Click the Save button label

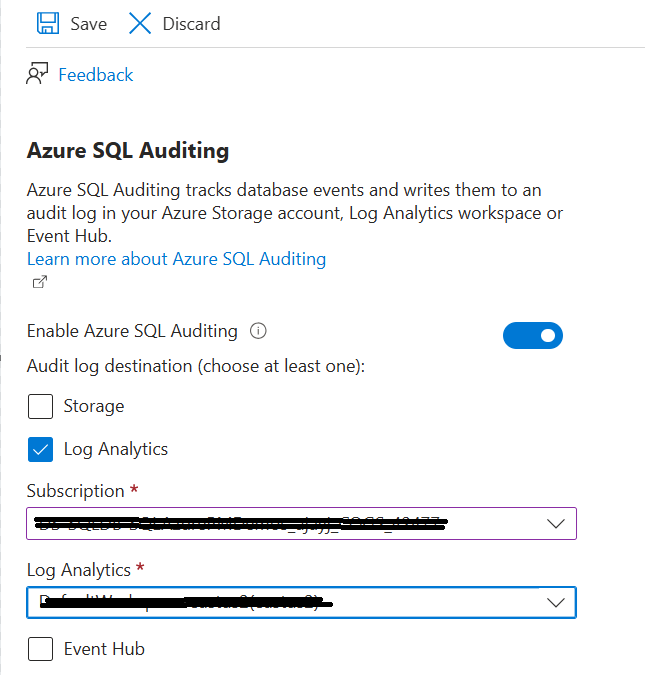pos(88,24)
